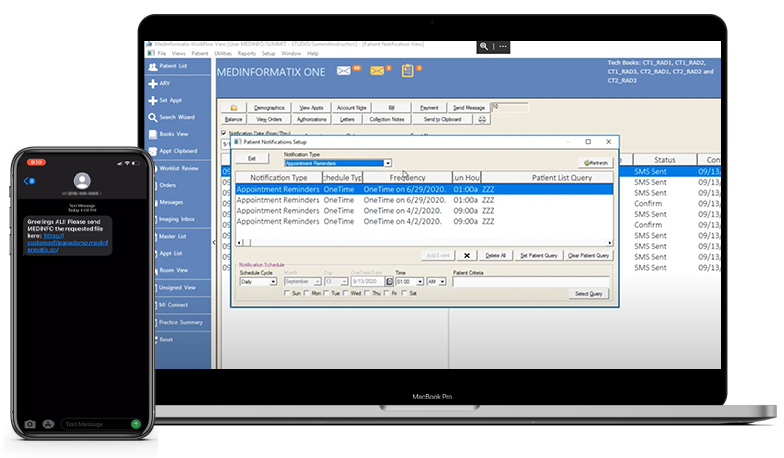The height and width of the screenshot is (458, 784).
Task: Open the Time dropdown
Action: point(420,282)
